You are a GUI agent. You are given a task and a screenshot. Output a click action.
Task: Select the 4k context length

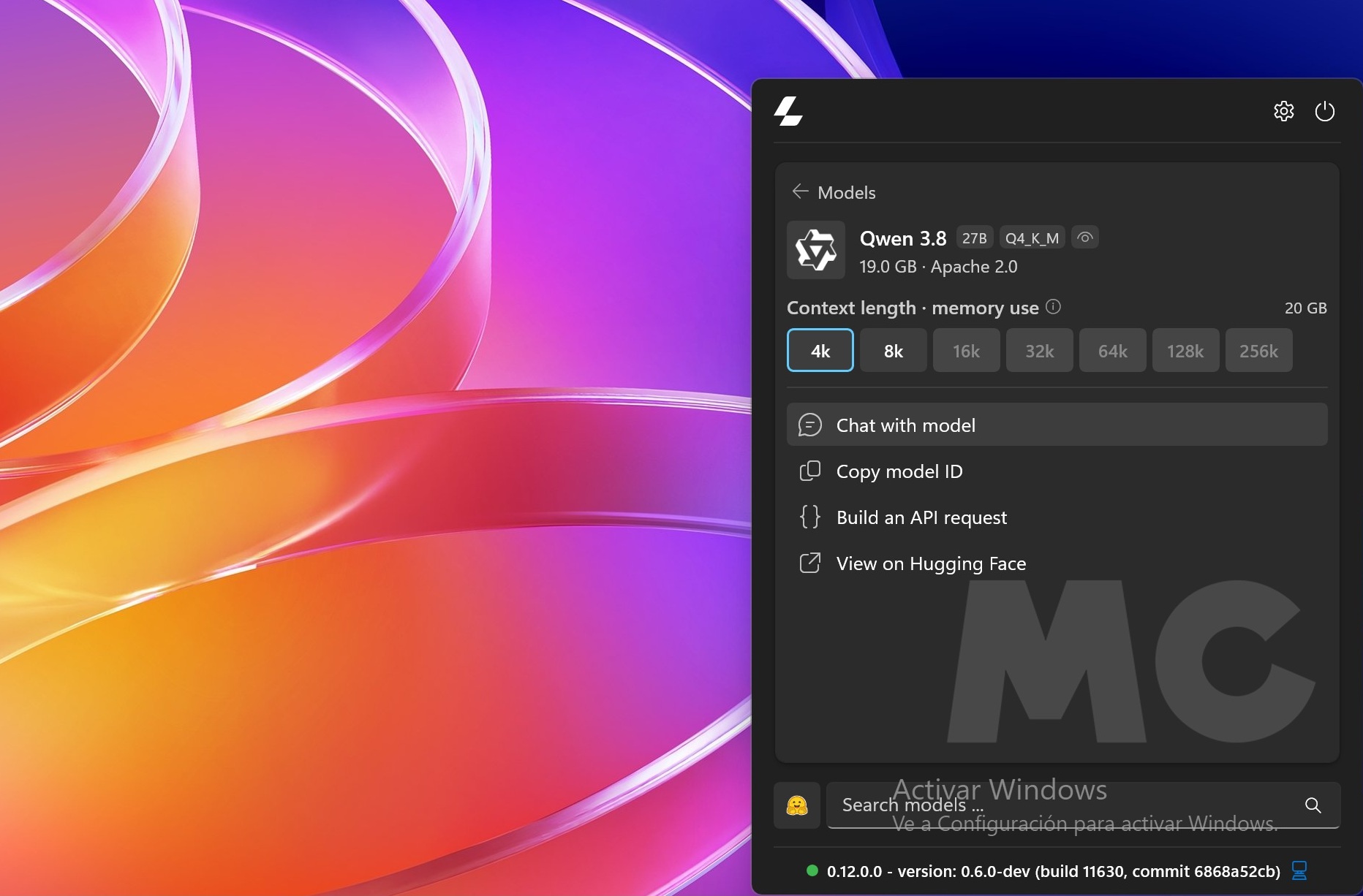[820, 350]
